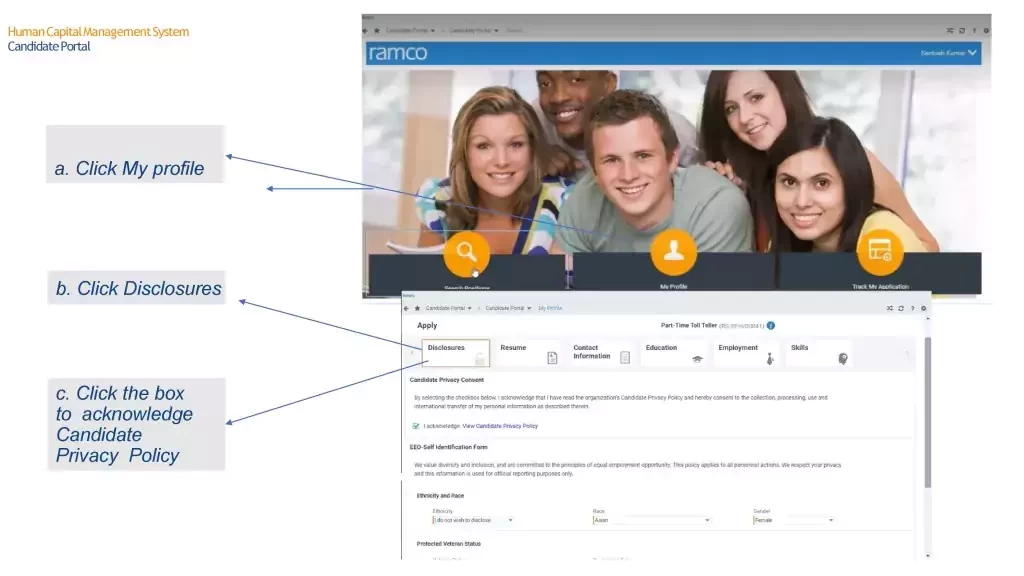Click the 'EEO-Self Identification Form' heading

click(x=449, y=447)
